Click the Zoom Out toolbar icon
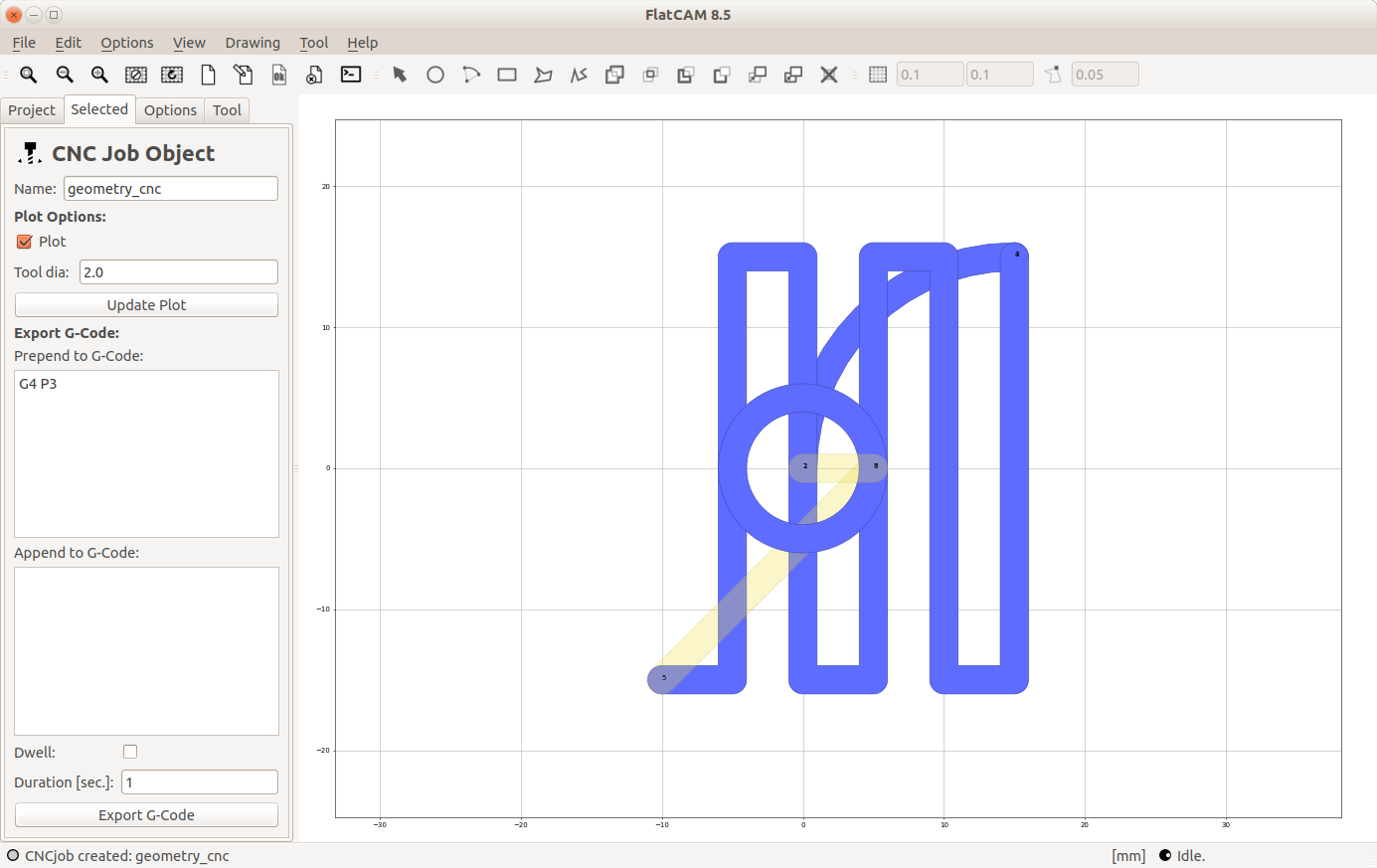This screenshot has width=1377, height=868. 65,75
